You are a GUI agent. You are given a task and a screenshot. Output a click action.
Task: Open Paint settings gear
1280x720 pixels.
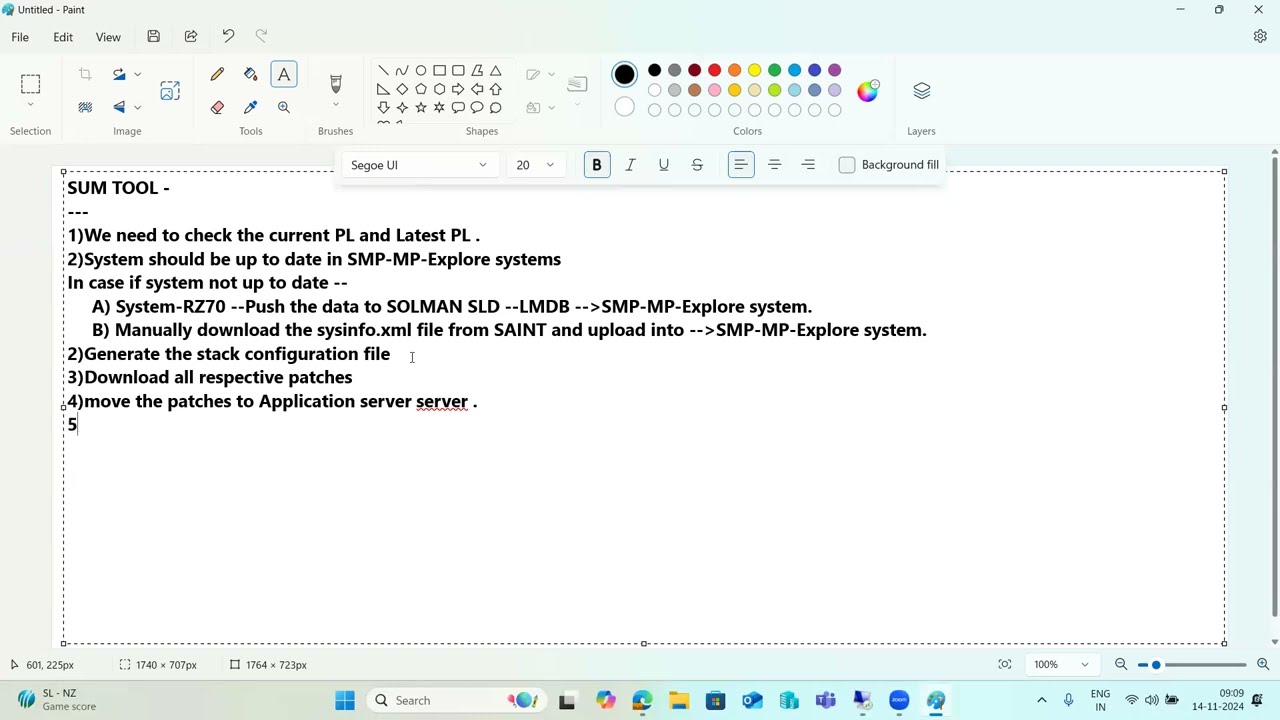point(1260,37)
